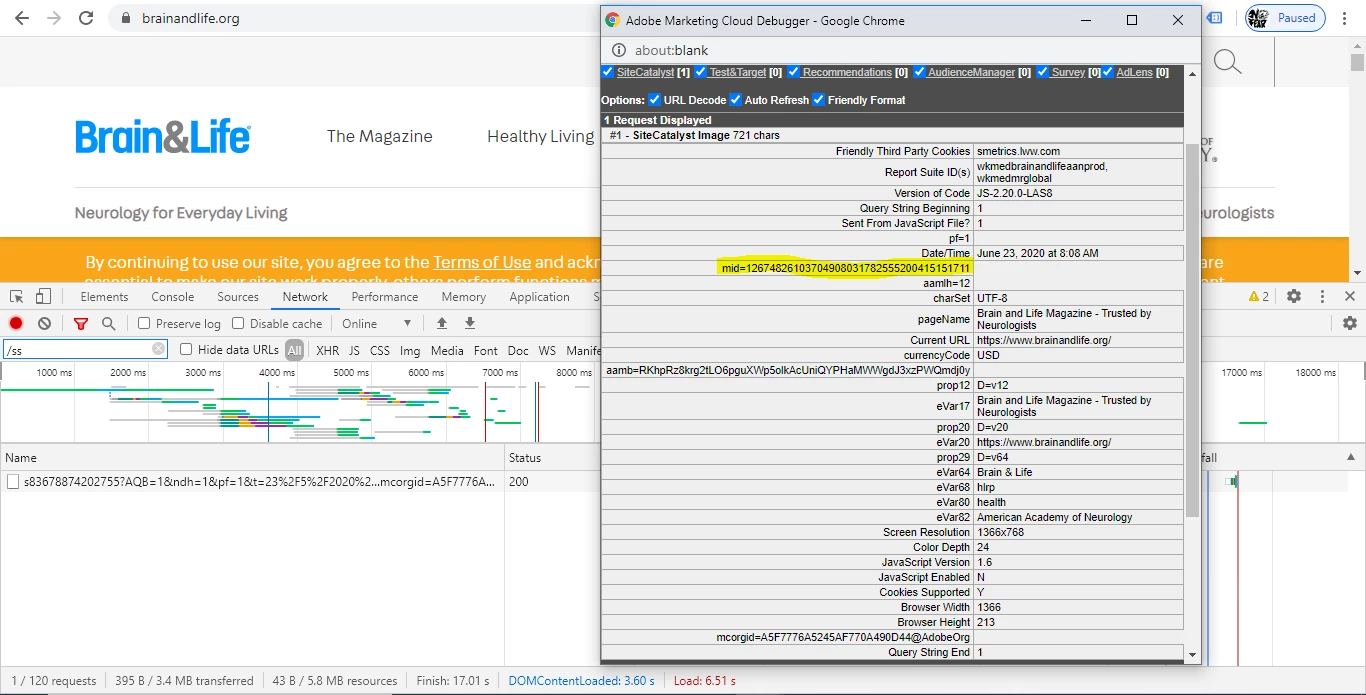Close the DevTools panel

click(1349, 296)
